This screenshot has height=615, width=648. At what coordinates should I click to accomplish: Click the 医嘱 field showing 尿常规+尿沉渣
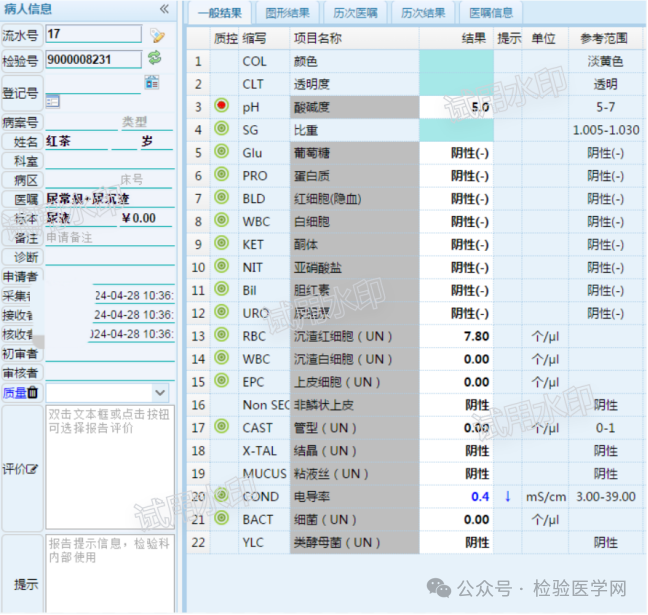[110, 199]
